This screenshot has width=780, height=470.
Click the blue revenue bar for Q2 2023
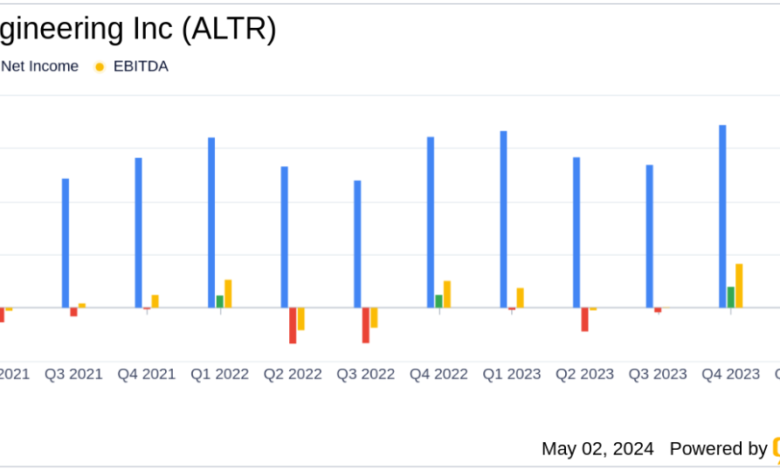[x=577, y=233]
